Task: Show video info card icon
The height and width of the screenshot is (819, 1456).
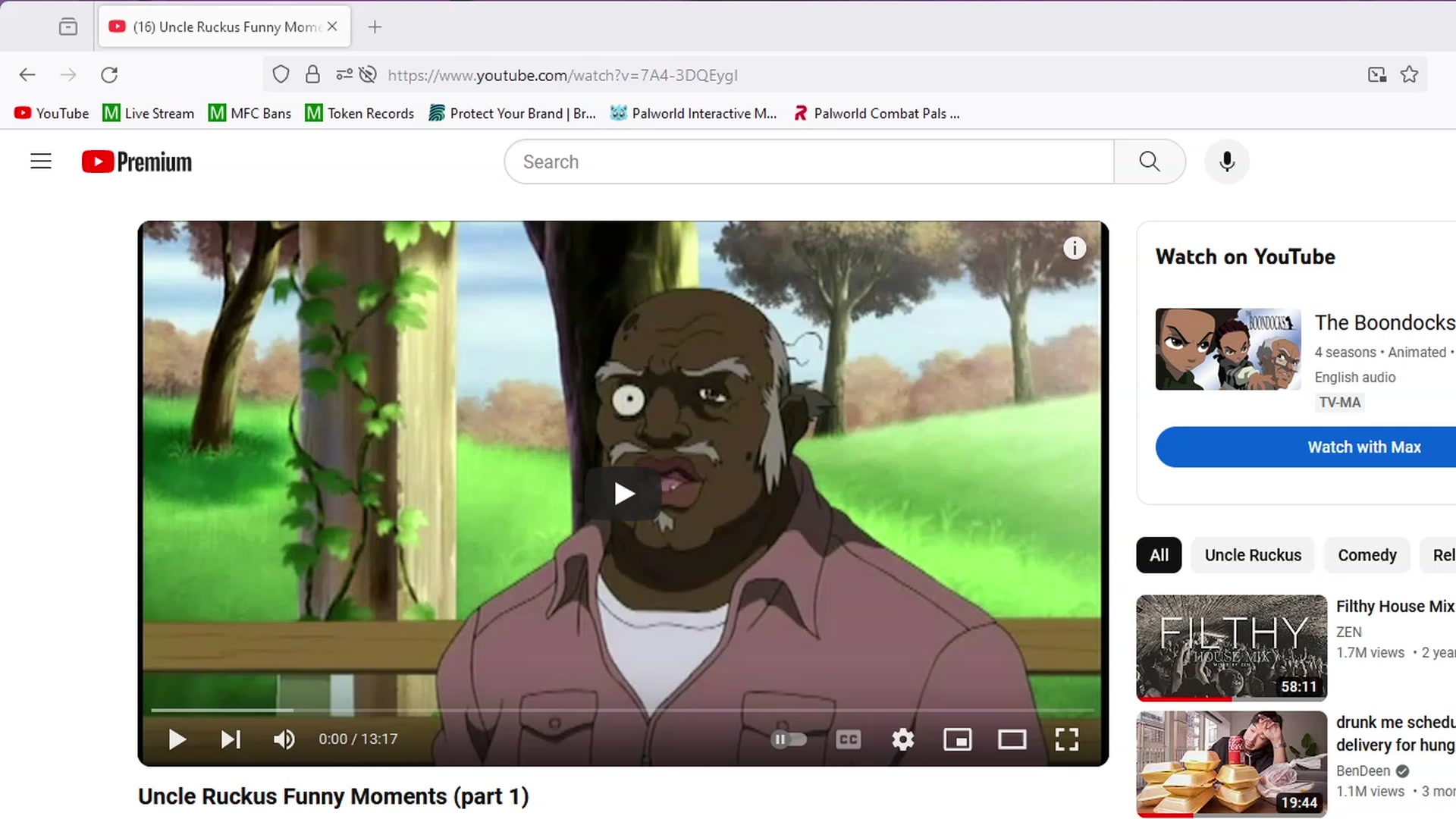Action: [x=1075, y=248]
